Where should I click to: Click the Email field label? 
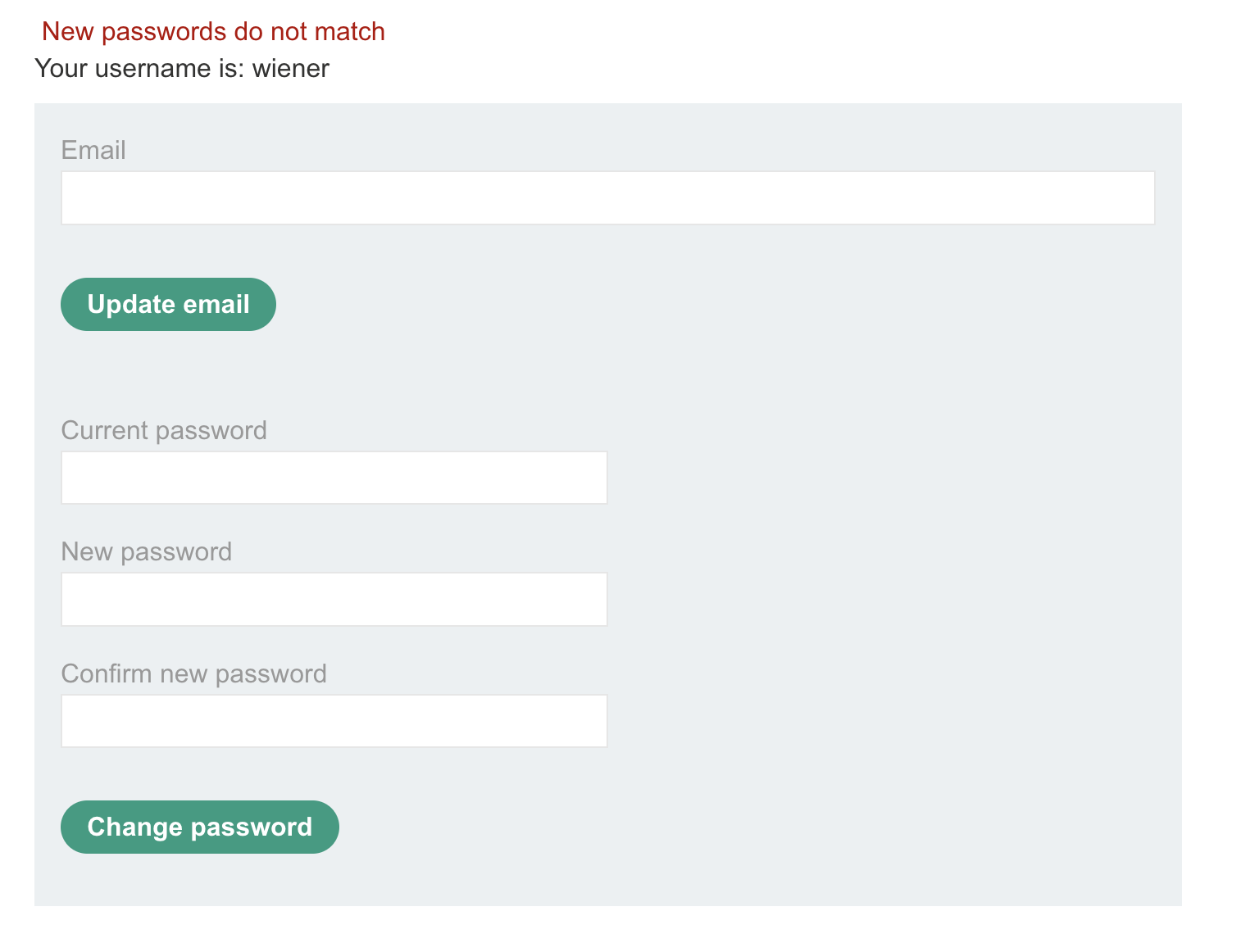click(x=93, y=150)
